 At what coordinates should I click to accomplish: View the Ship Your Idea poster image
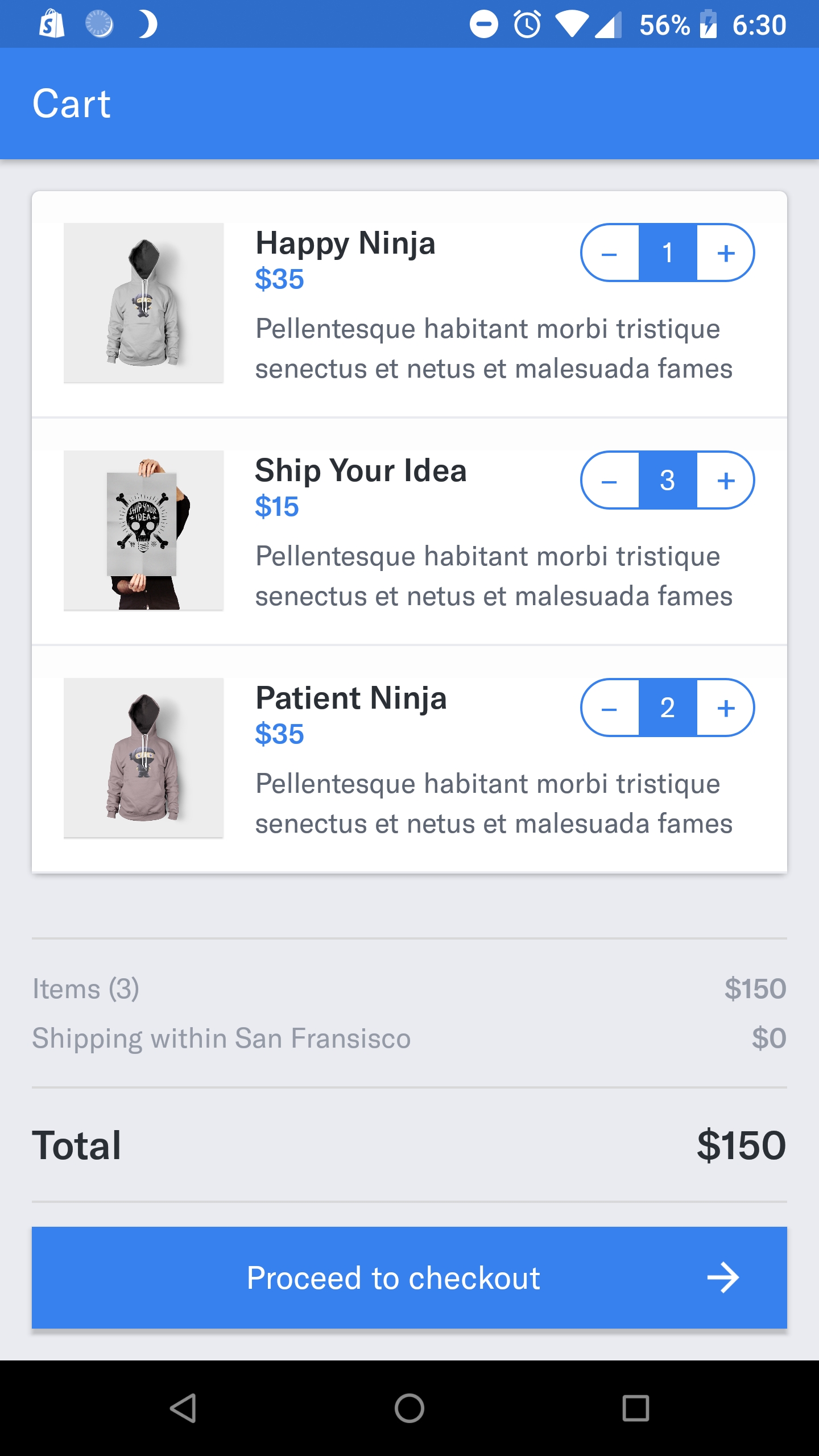click(x=143, y=530)
